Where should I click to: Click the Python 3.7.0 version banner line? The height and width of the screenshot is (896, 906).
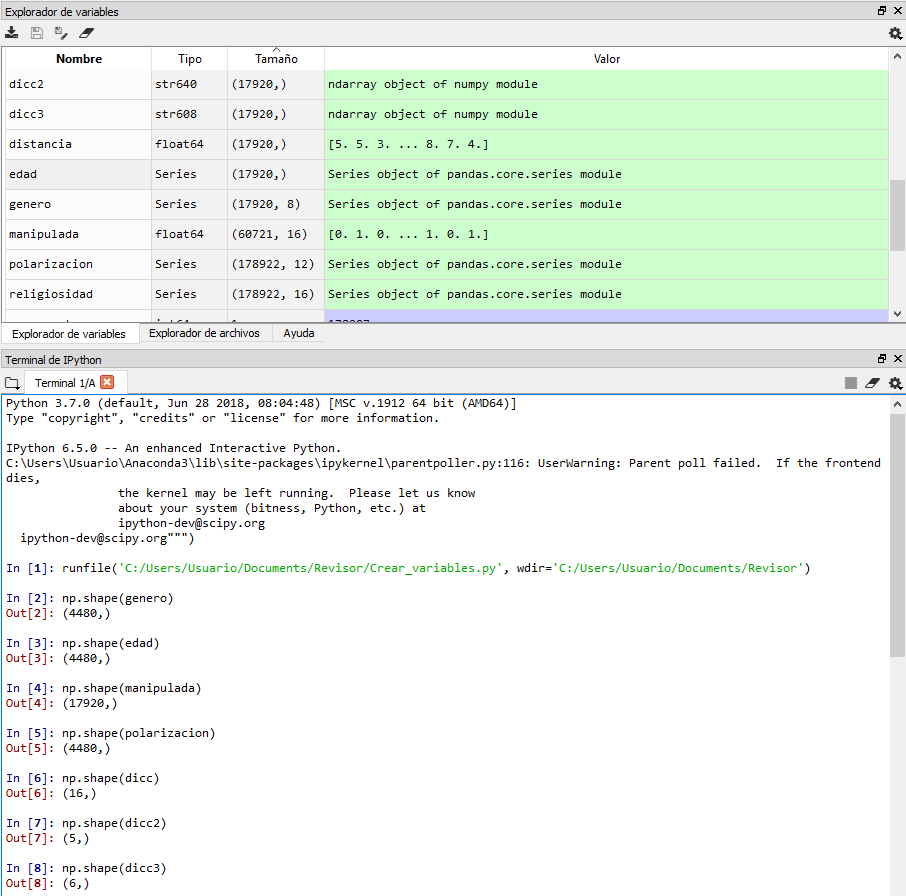pos(261,403)
